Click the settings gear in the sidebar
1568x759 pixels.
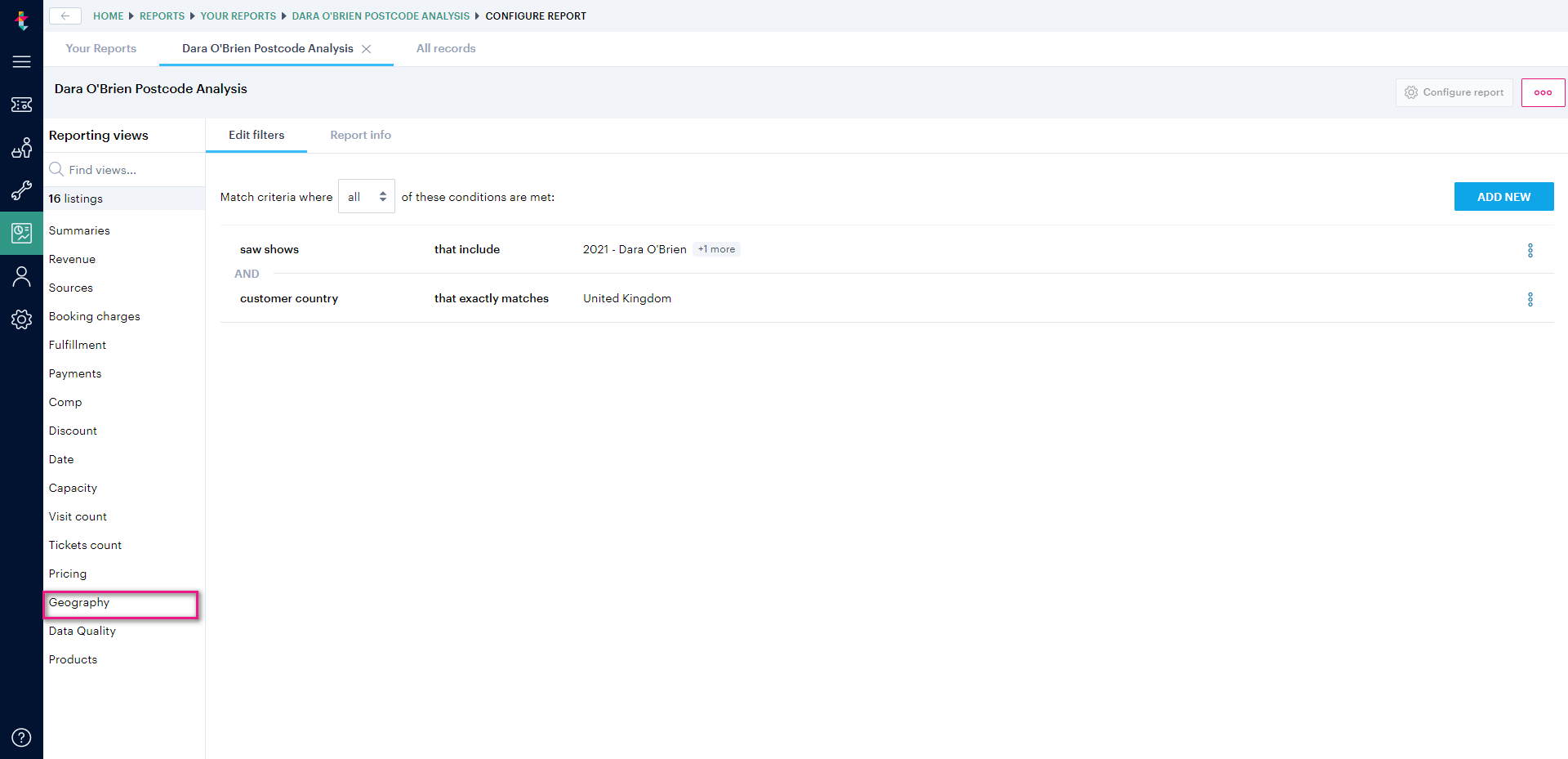point(21,319)
